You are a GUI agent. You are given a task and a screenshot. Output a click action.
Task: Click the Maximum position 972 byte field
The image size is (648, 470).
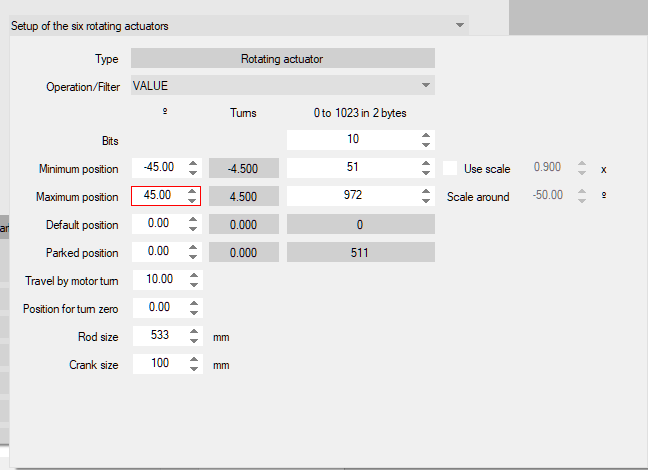(x=352, y=196)
